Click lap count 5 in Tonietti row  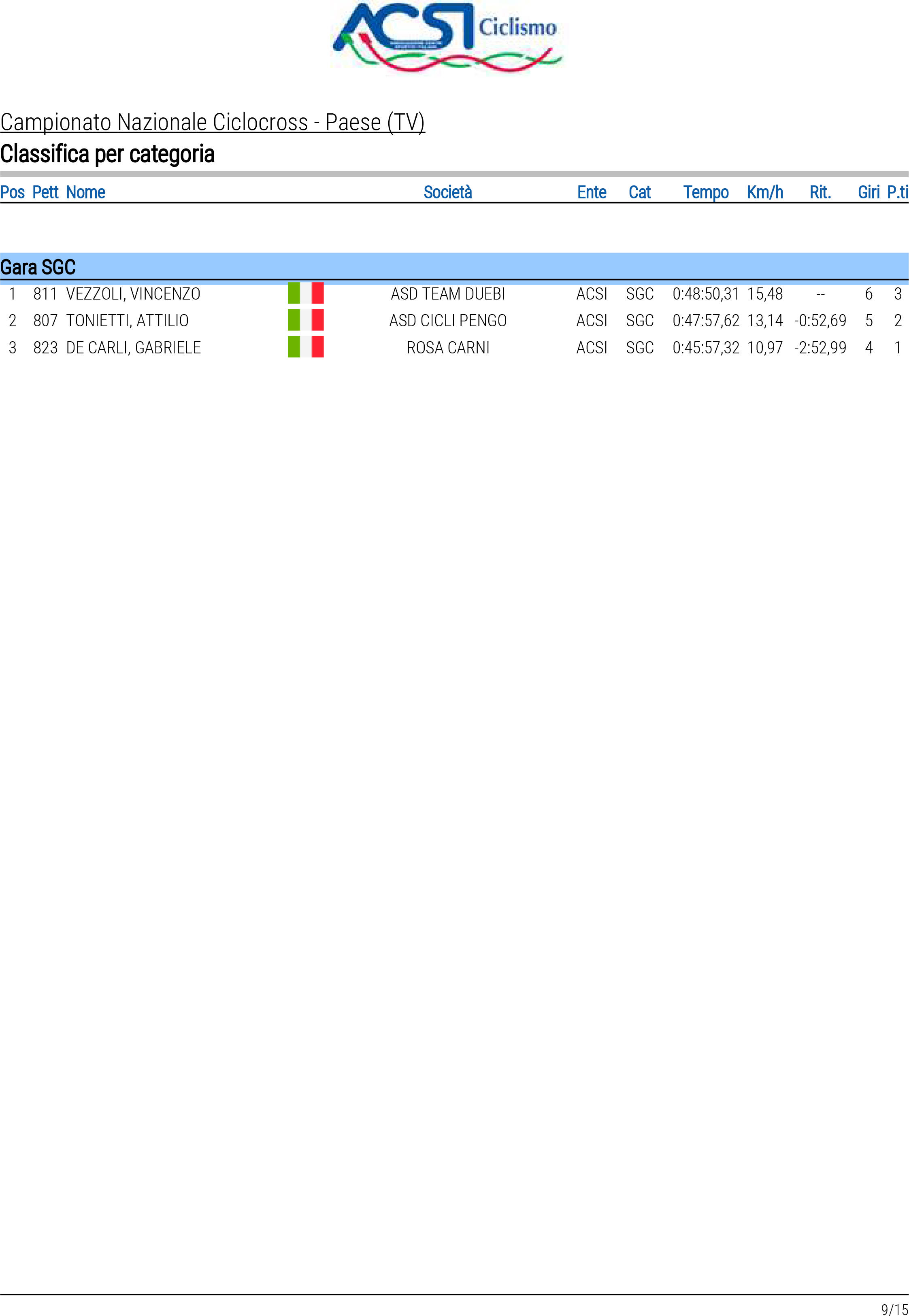869,321
